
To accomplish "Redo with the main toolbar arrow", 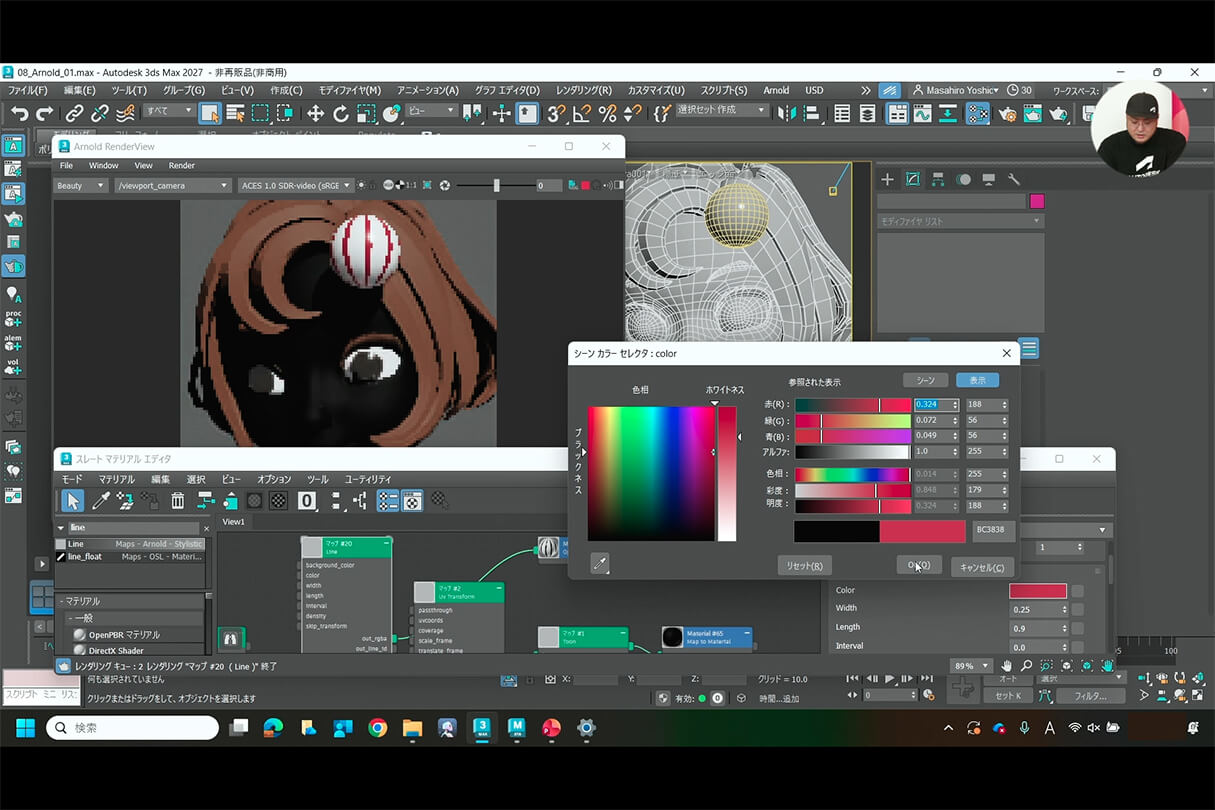I will pyautogui.click(x=44, y=114).
